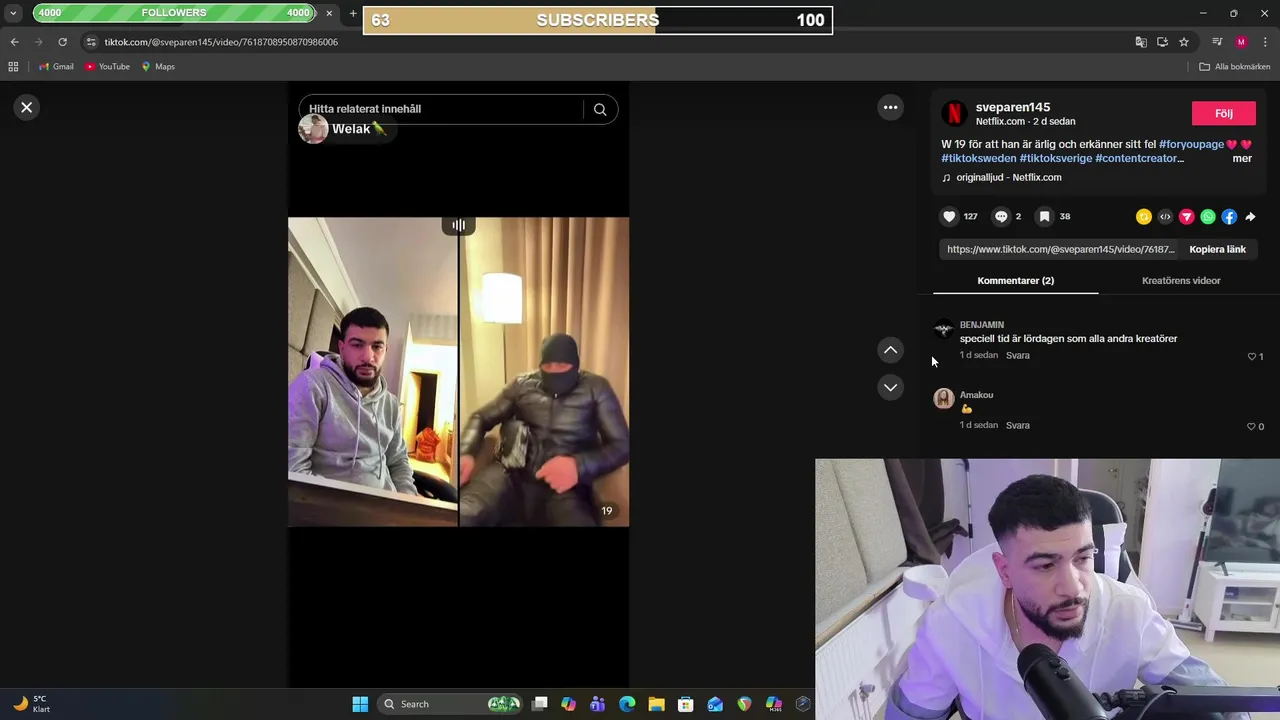
Task: Open YouTube bookmark
Action: click(107, 67)
